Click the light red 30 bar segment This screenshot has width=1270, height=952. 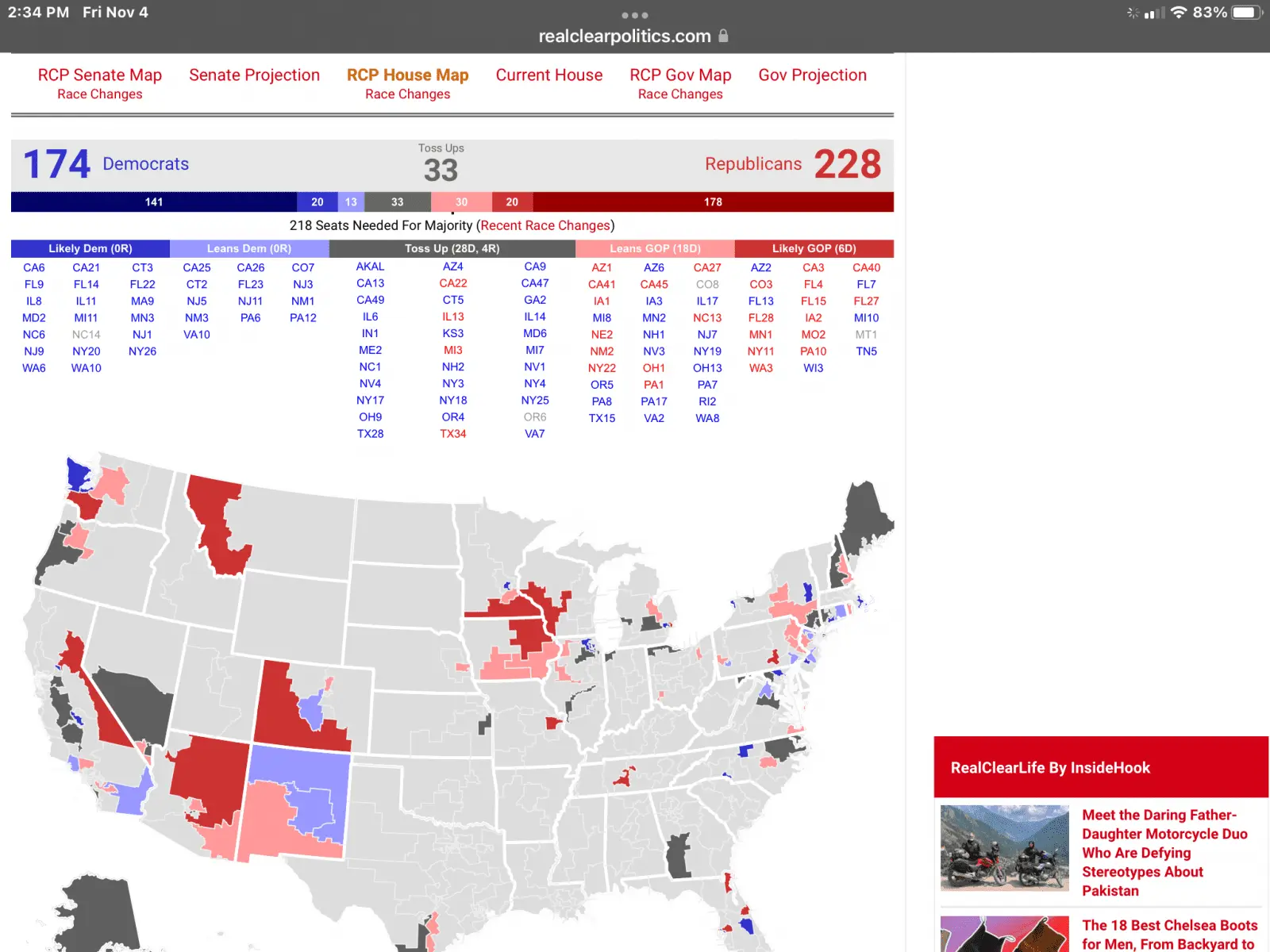[x=461, y=202]
